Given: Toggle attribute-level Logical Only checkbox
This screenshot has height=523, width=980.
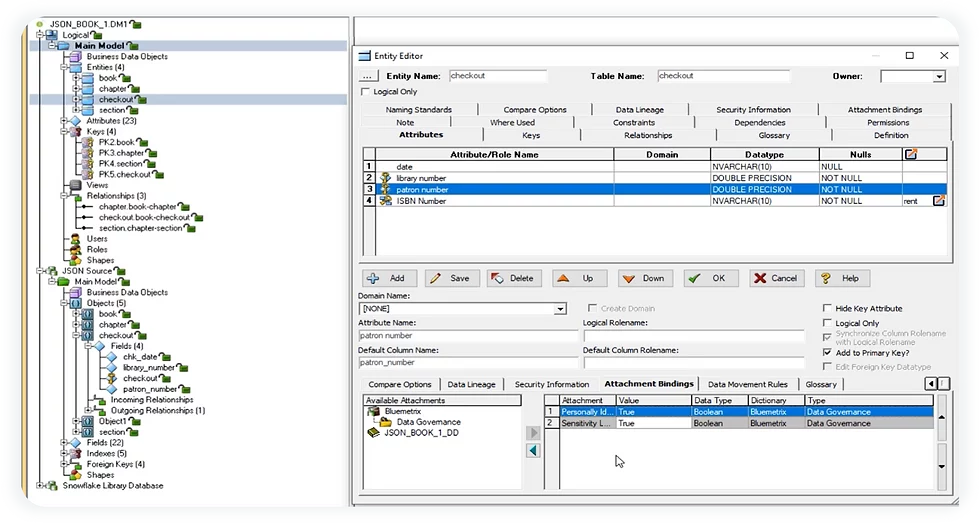Looking at the screenshot, I should [827, 323].
